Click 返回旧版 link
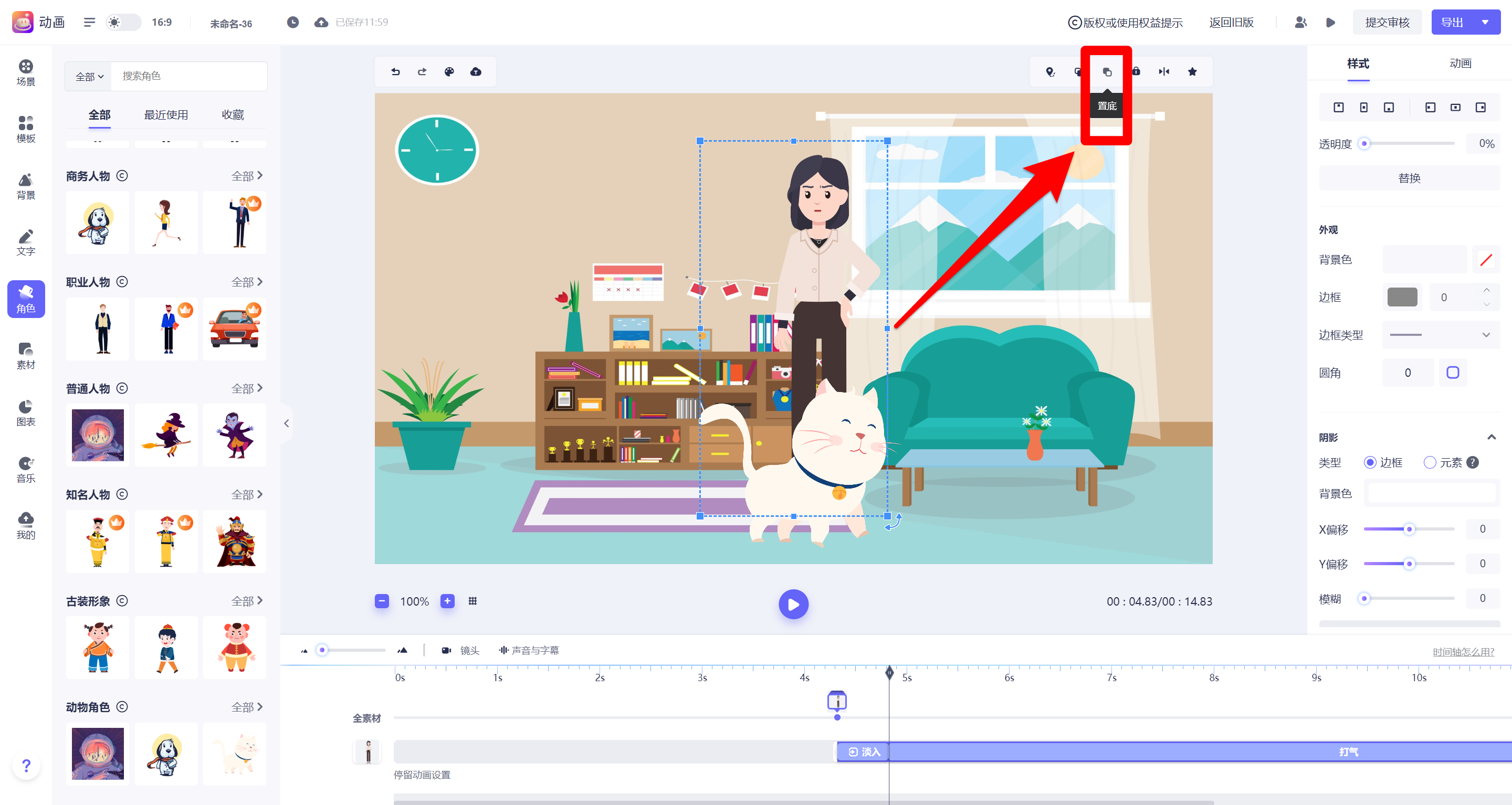The height and width of the screenshot is (805, 1512). tap(1231, 22)
